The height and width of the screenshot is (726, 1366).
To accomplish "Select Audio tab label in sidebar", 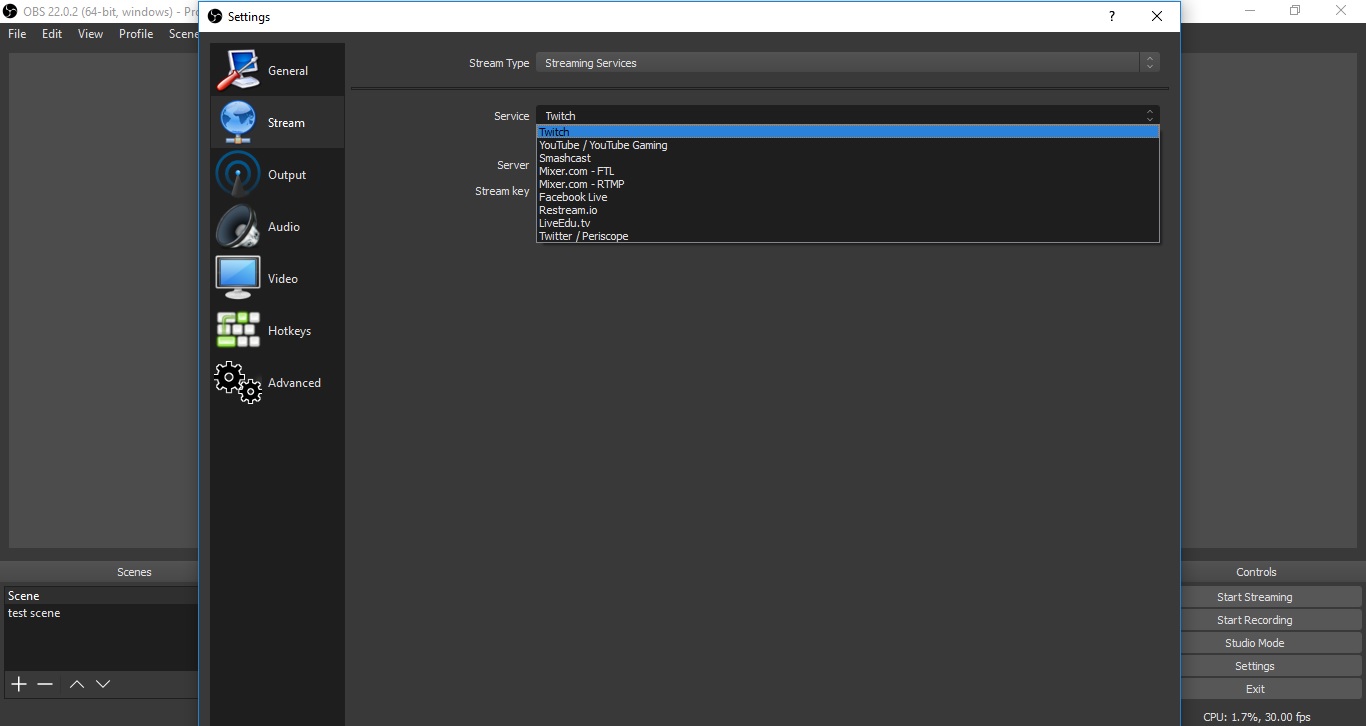I will click(x=284, y=227).
